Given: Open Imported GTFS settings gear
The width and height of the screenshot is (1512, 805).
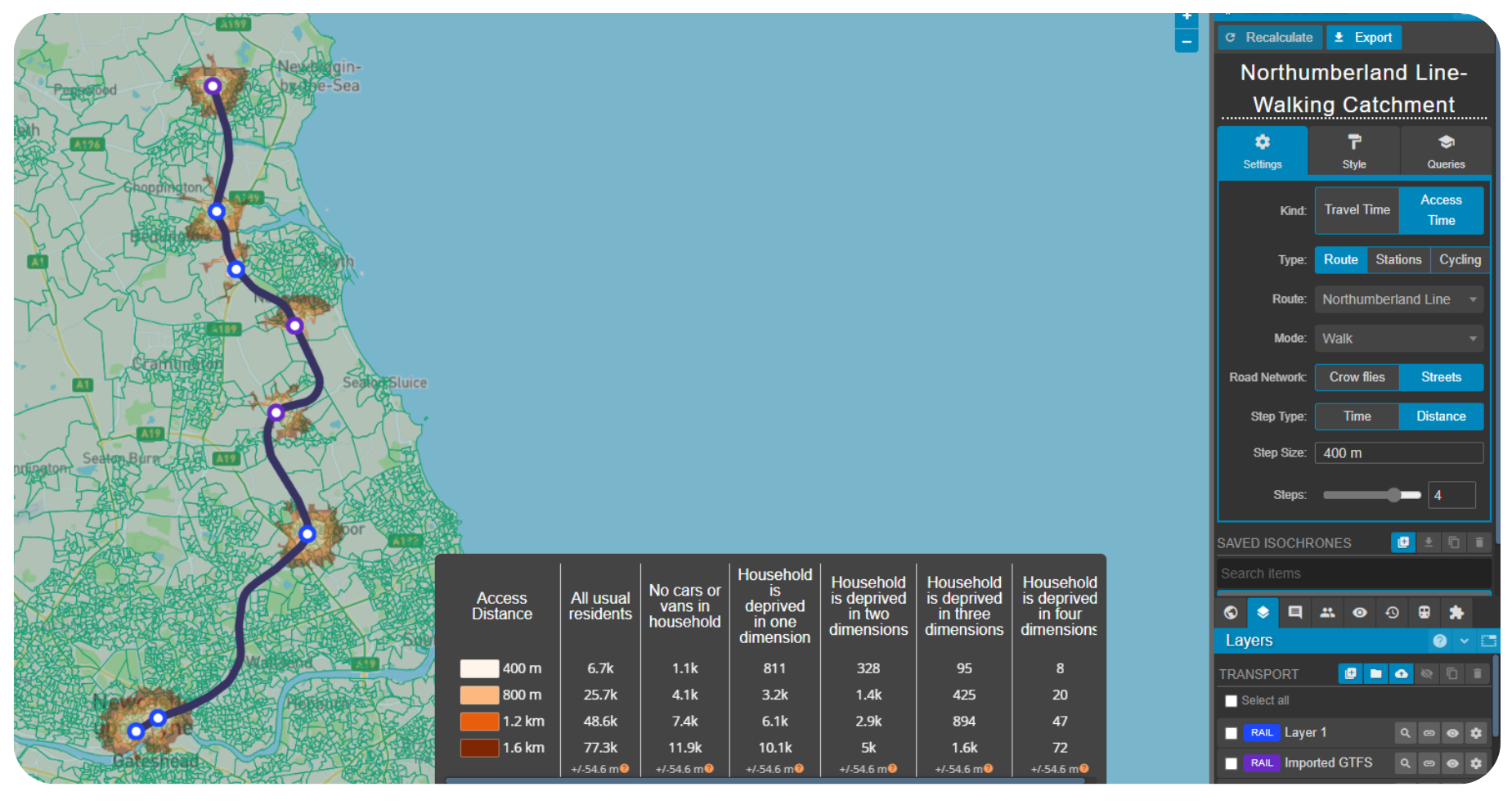Looking at the screenshot, I should click(x=1476, y=763).
